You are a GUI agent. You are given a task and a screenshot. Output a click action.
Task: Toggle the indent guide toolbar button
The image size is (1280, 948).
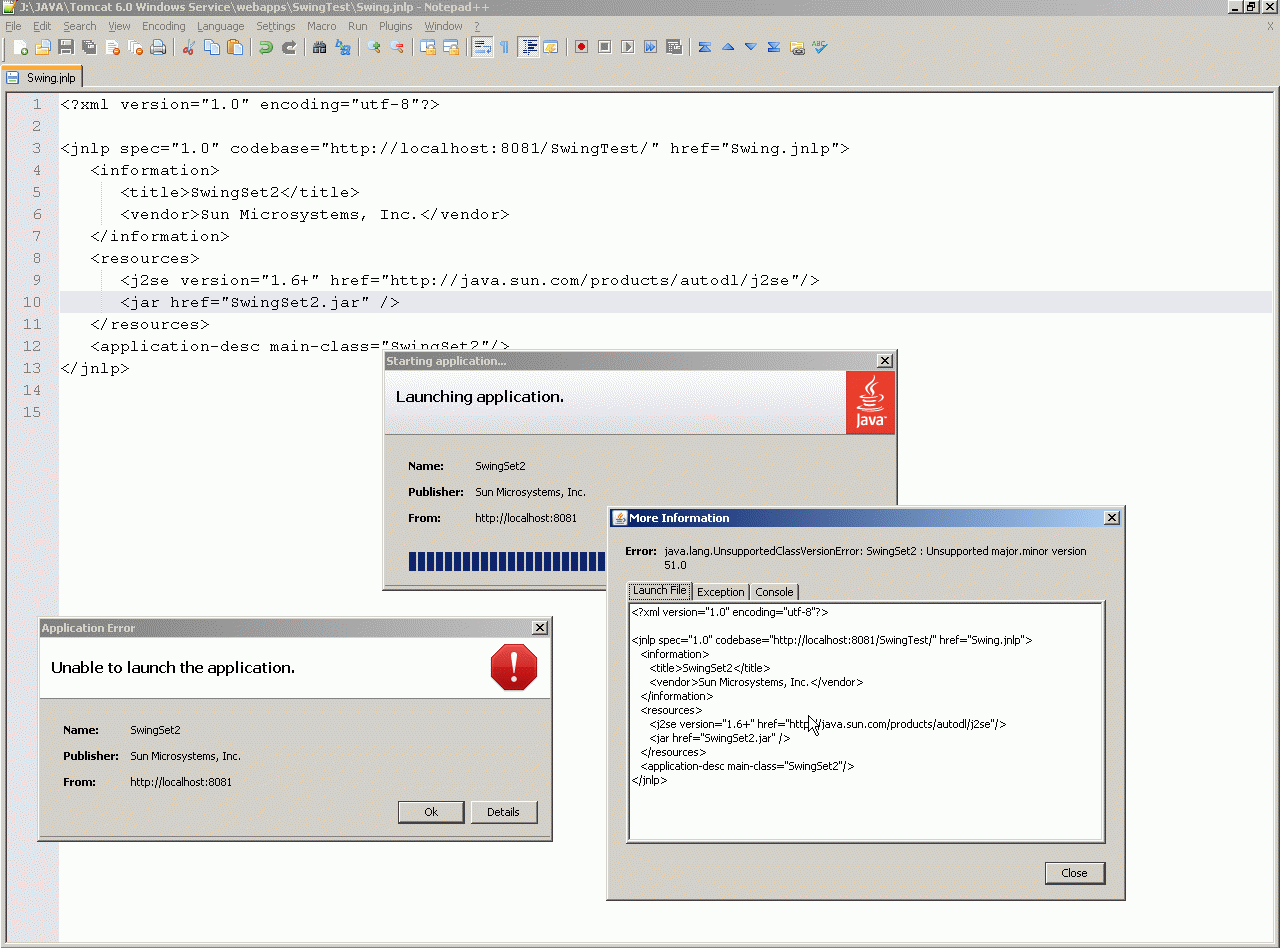528,47
